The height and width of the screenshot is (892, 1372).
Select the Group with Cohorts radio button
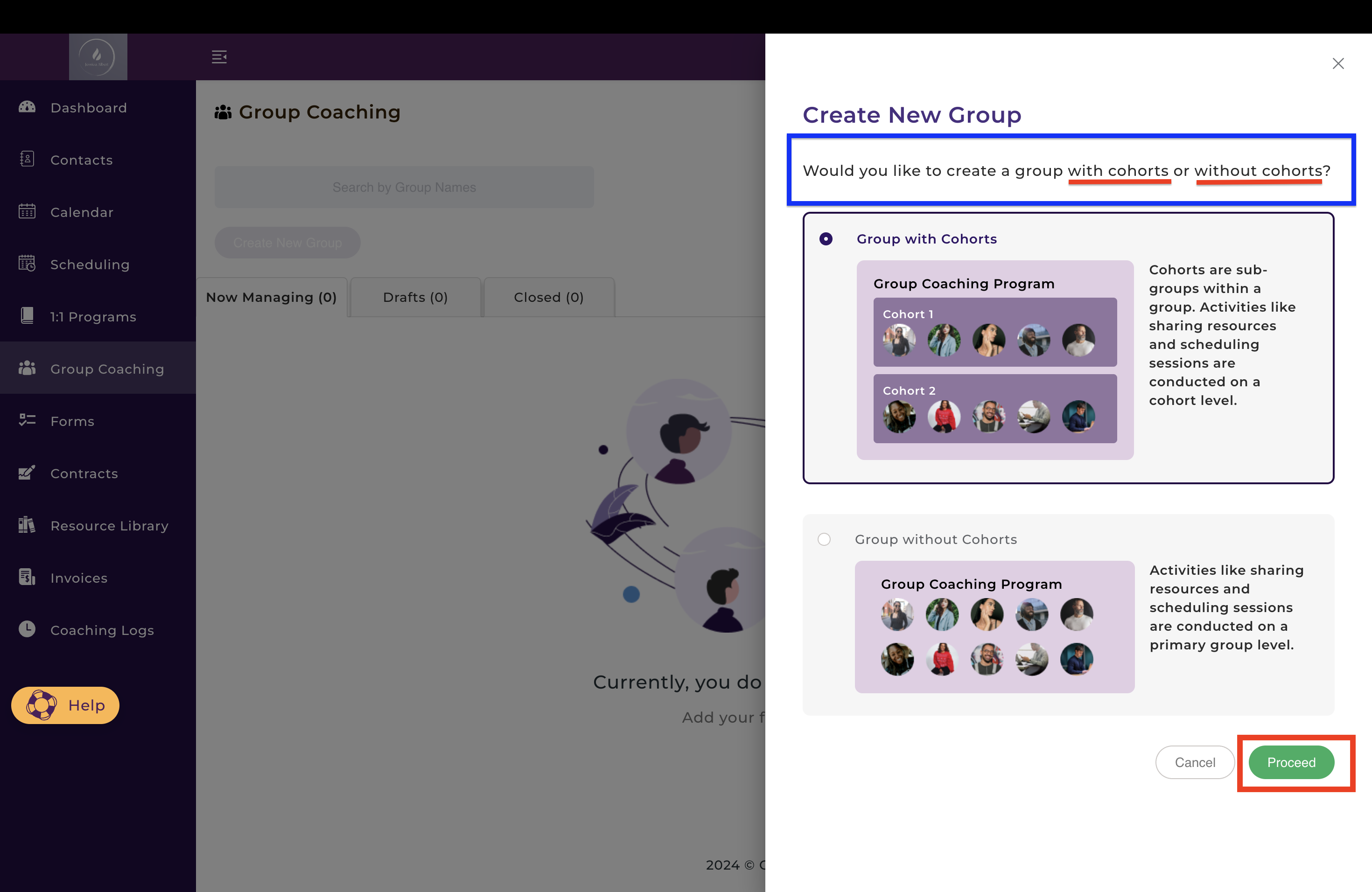pos(826,238)
